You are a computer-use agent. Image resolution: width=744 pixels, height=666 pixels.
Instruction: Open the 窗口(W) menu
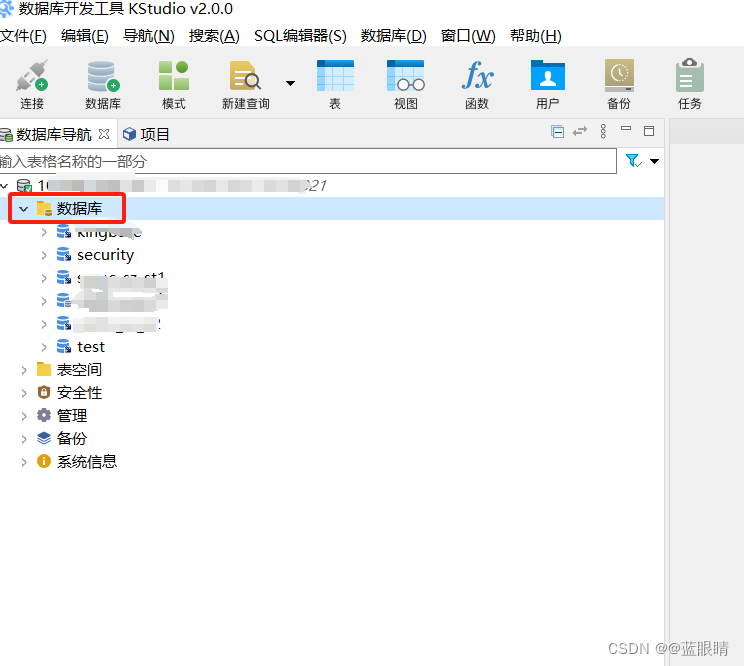point(468,36)
